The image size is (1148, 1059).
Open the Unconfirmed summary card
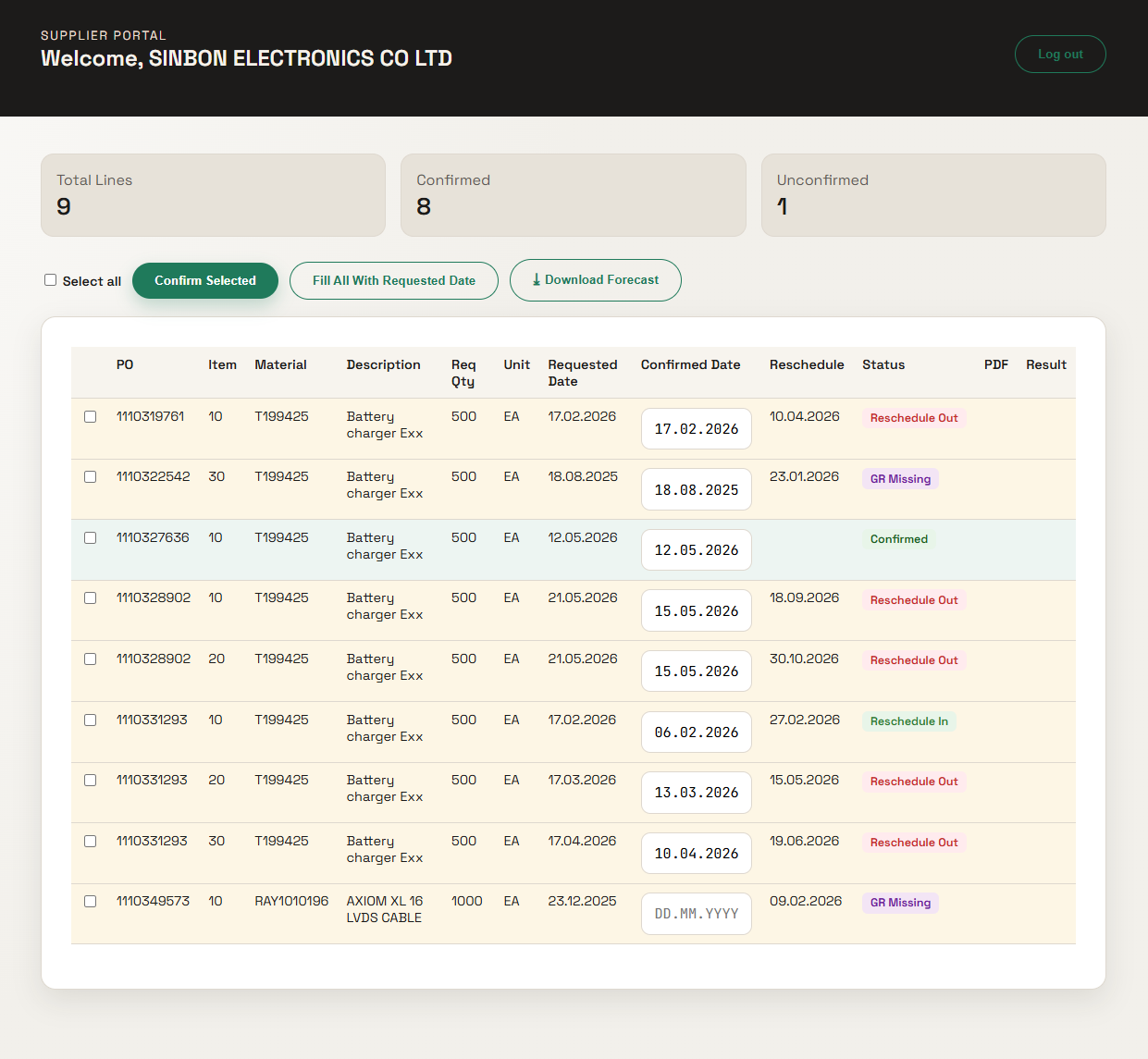point(932,195)
